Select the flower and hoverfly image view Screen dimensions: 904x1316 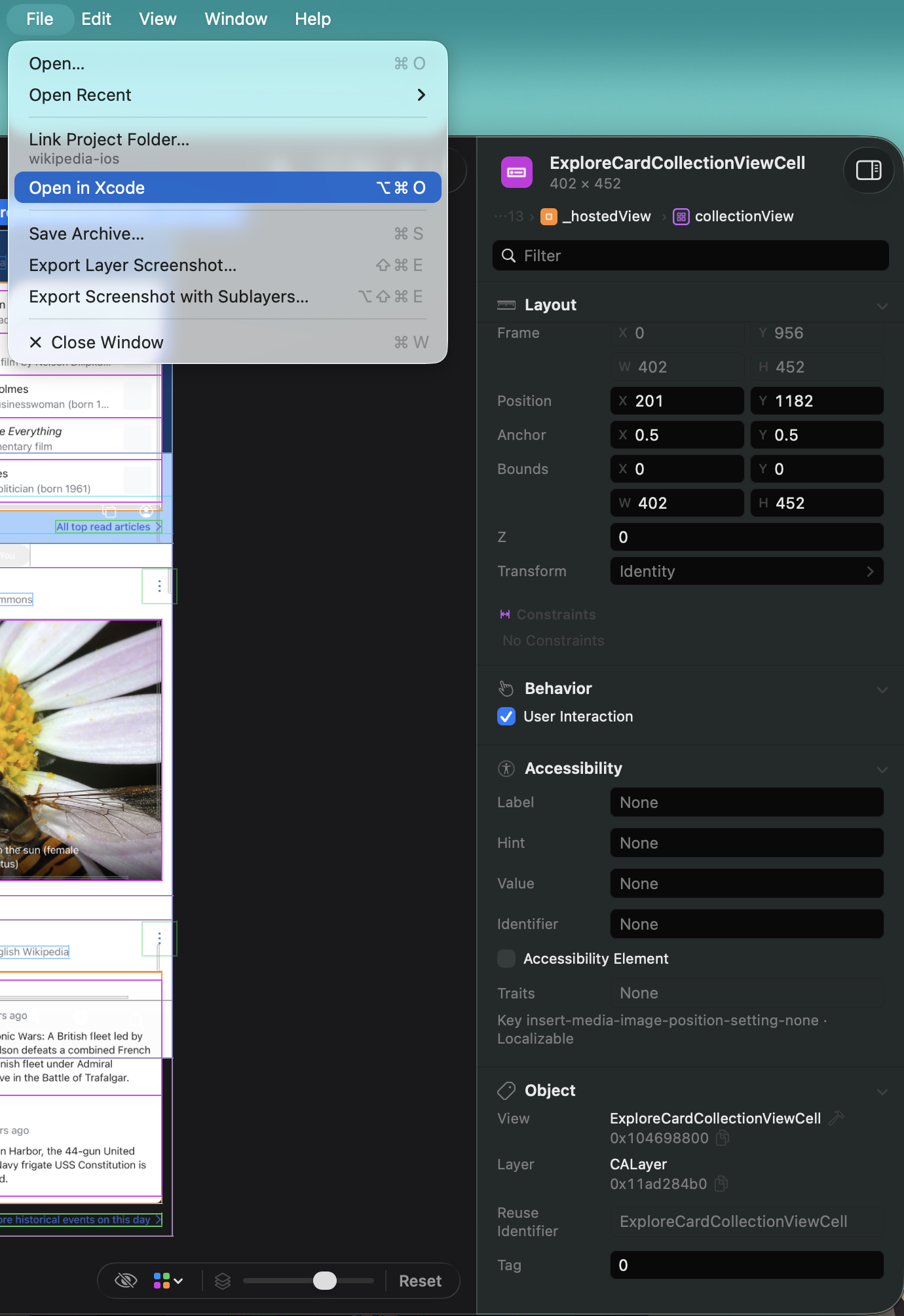[x=81, y=750]
